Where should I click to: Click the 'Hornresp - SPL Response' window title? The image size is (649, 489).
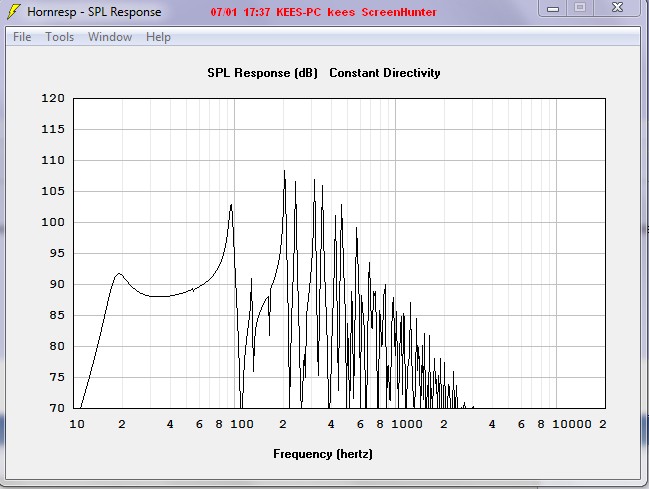click(94, 12)
